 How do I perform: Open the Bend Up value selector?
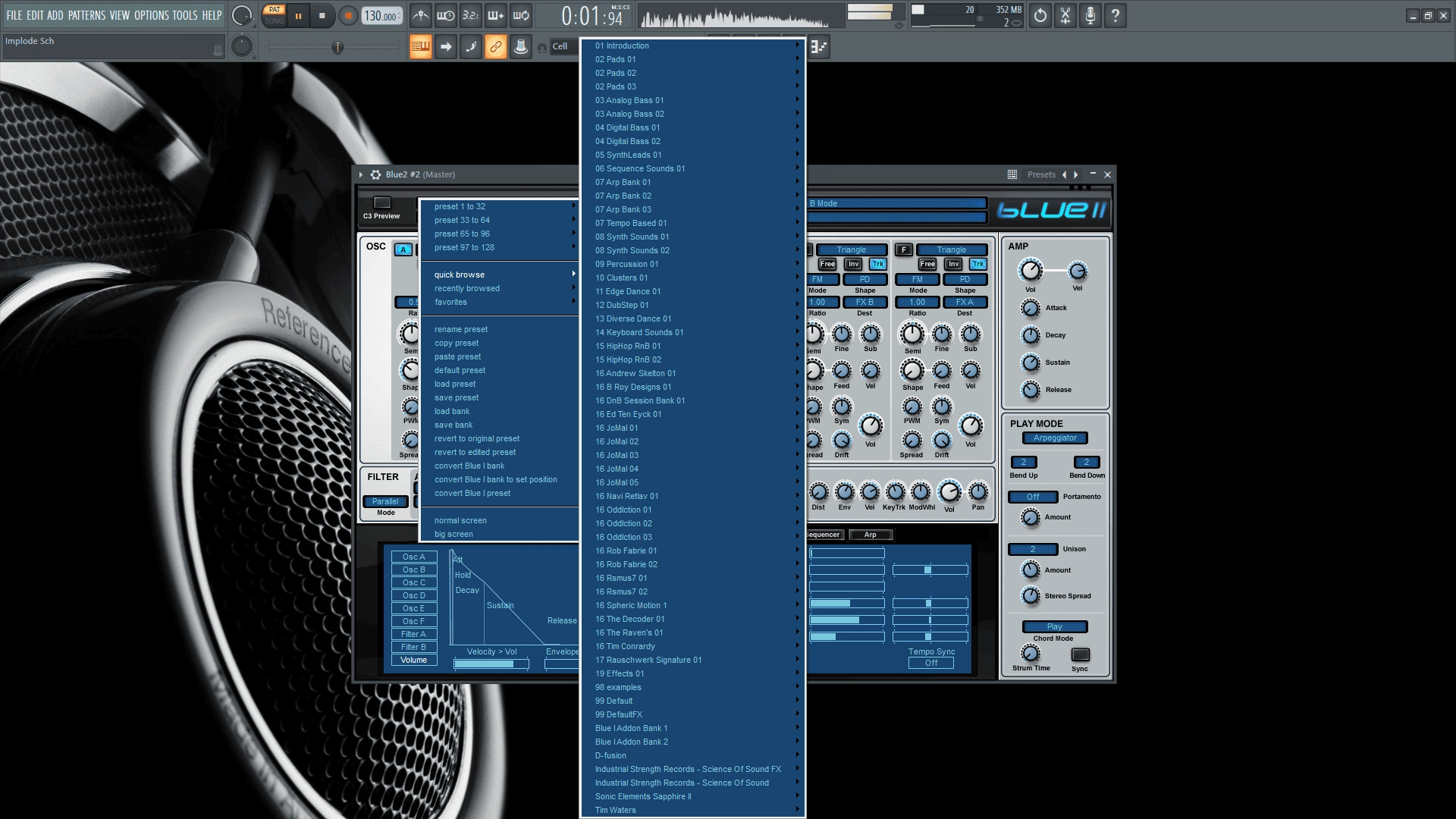pyautogui.click(x=1023, y=462)
